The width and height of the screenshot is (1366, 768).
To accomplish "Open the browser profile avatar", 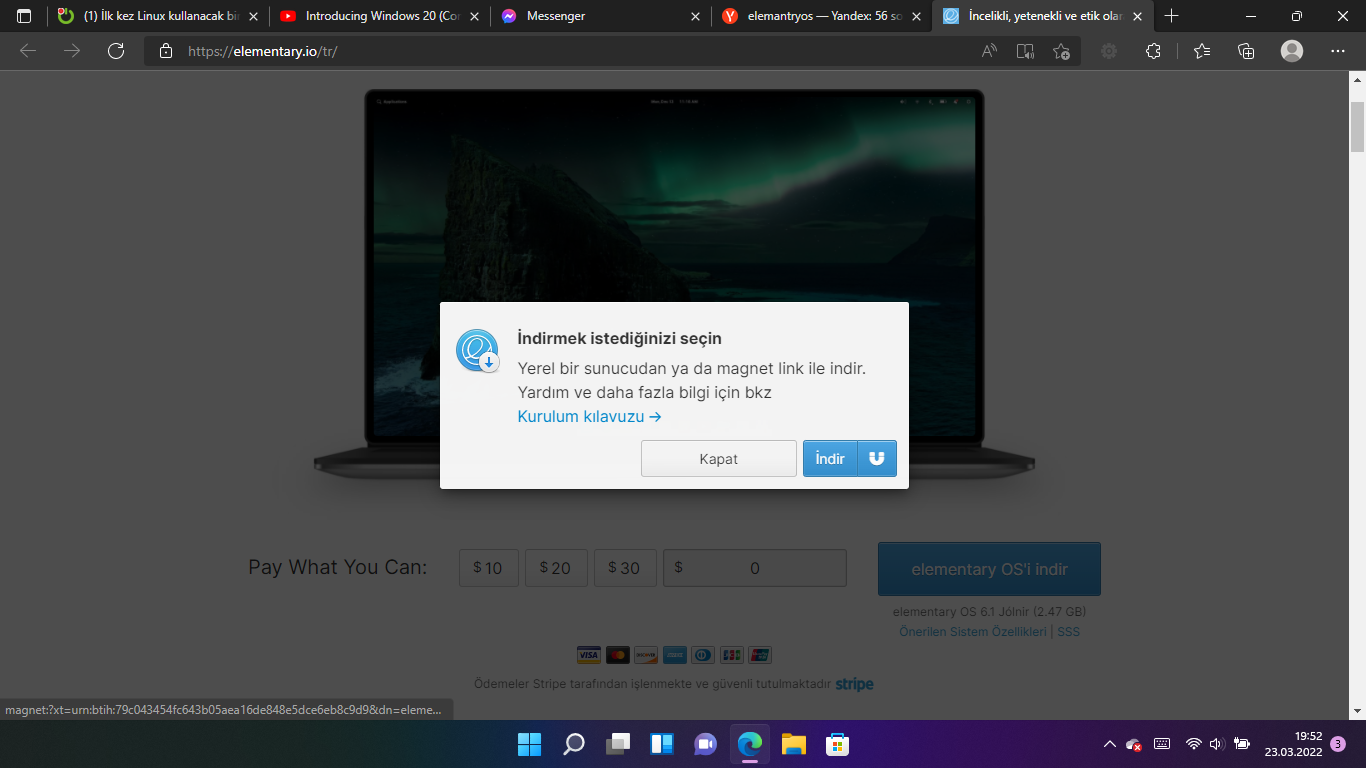I will (1292, 51).
